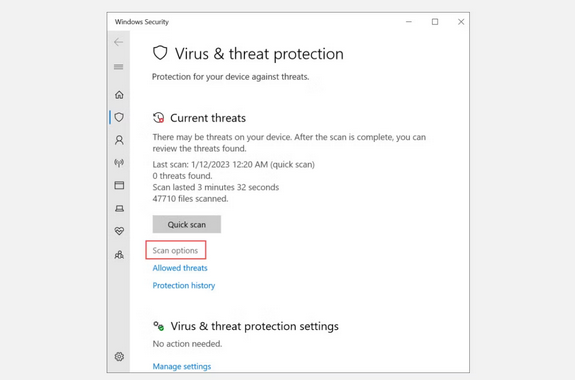Maximize the Windows Security window
Viewport: 575px width, 380px height.
(x=435, y=22)
